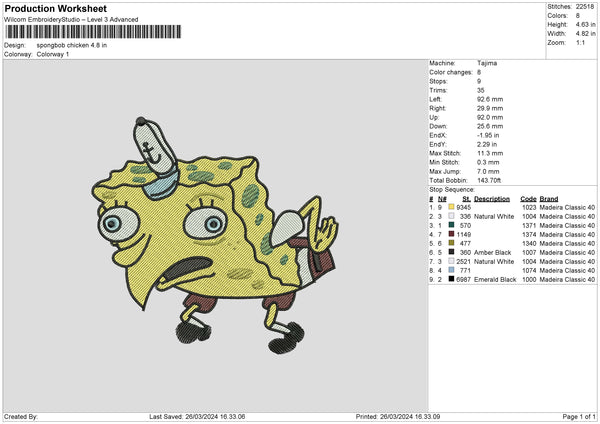The width and height of the screenshot is (600, 424).
Task: Click the 'Created By:' footer label
Action: point(21,417)
